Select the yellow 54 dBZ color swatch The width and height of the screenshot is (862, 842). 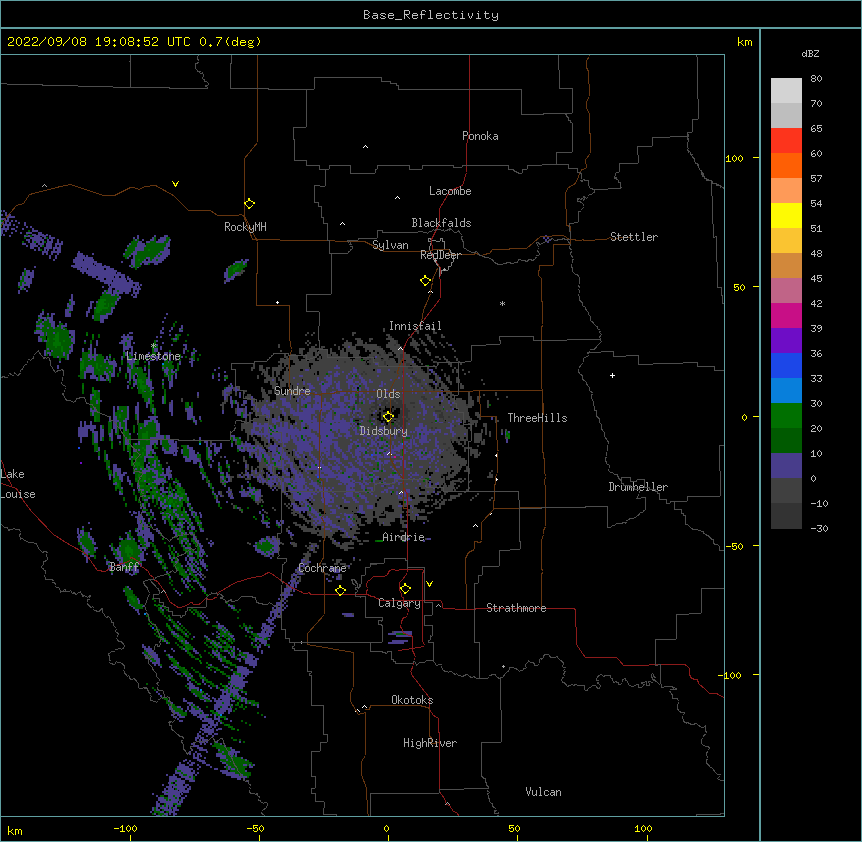click(786, 215)
